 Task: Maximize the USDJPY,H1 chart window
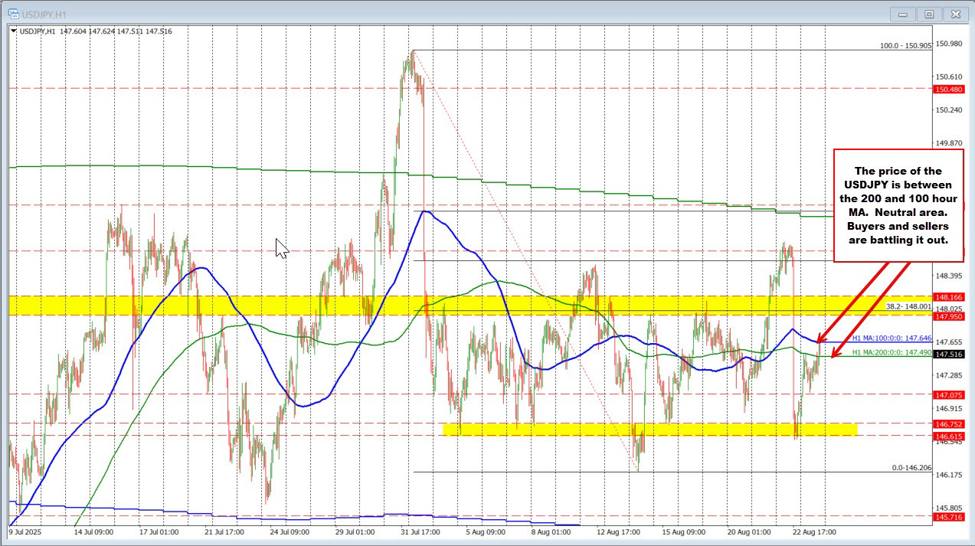929,14
